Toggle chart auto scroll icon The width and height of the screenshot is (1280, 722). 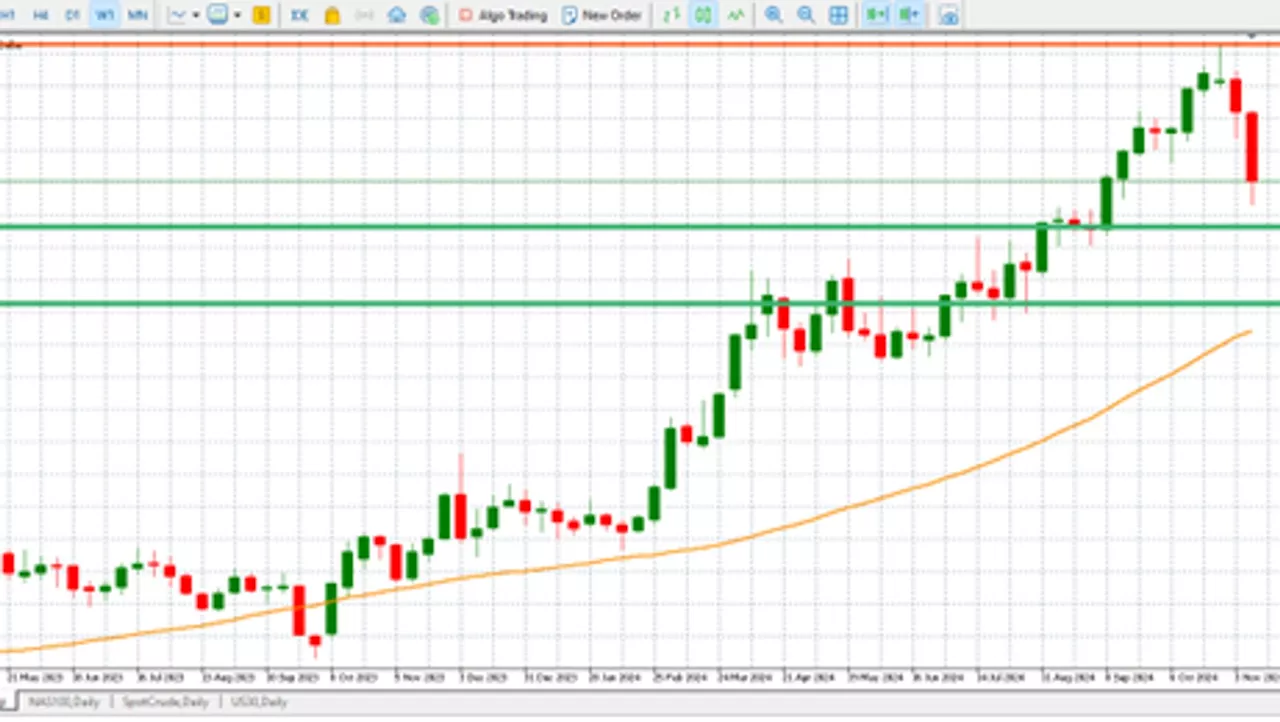(877, 15)
